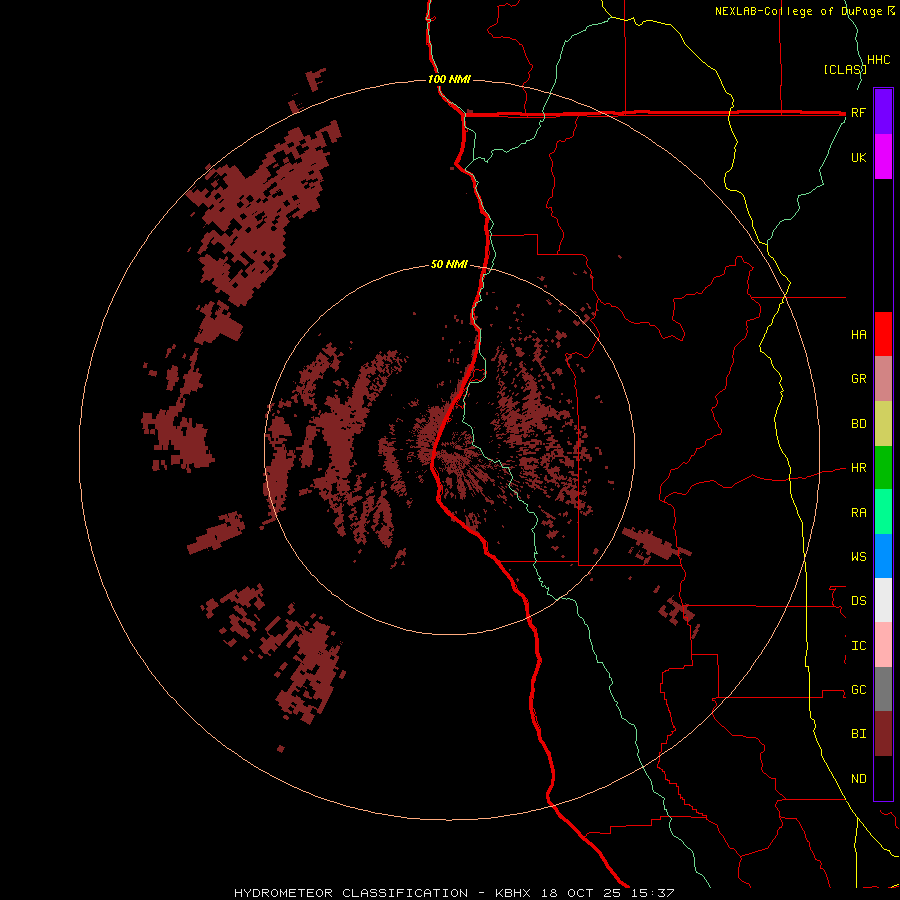Click the UK legend label

point(859,158)
